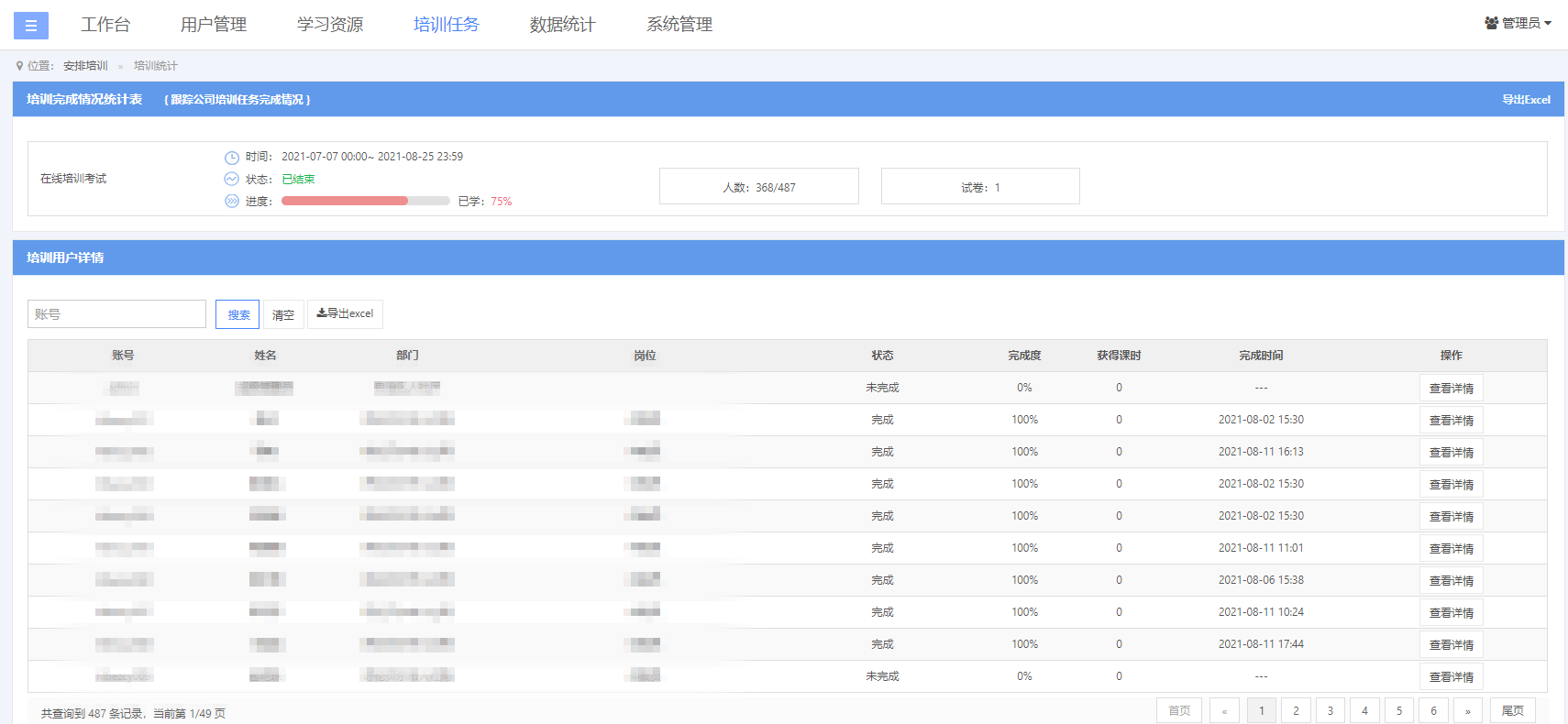
Task: Click the 安排培训 breadcrumb link
Action: click(85, 66)
